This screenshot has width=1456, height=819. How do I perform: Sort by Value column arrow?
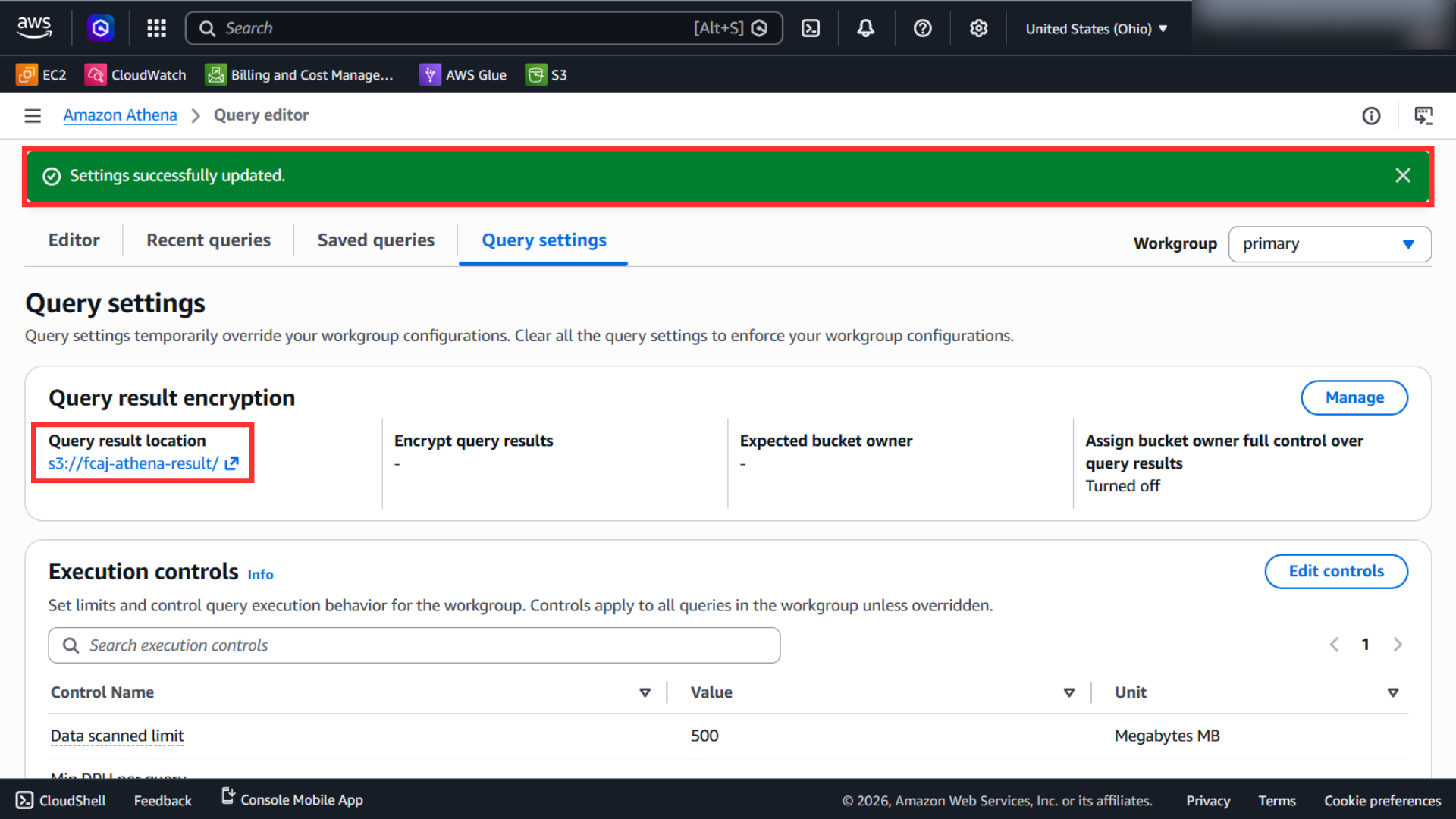click(x=1068, y=692)
